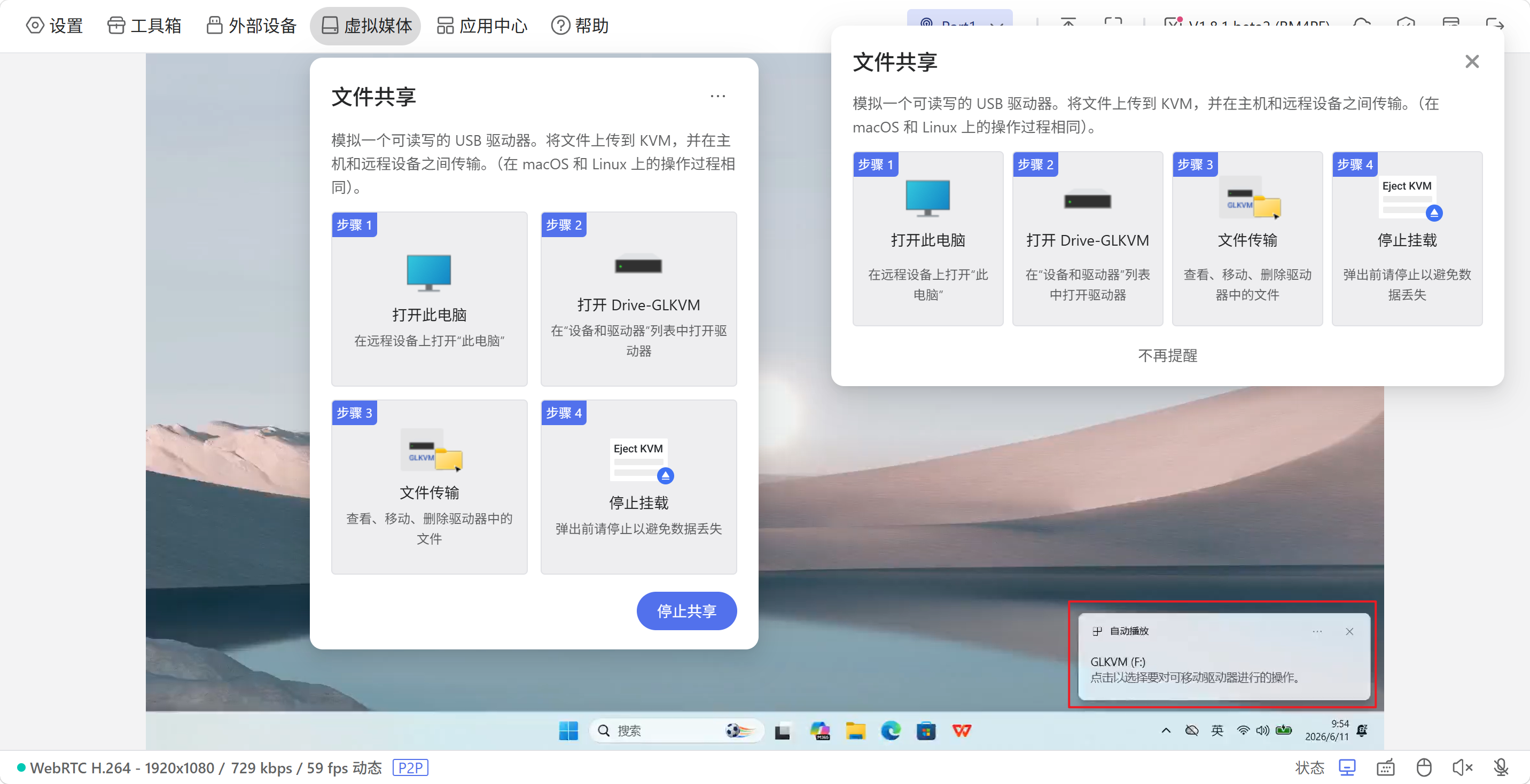Click 不再提醒 in the 文件共享 popup

1168,355
